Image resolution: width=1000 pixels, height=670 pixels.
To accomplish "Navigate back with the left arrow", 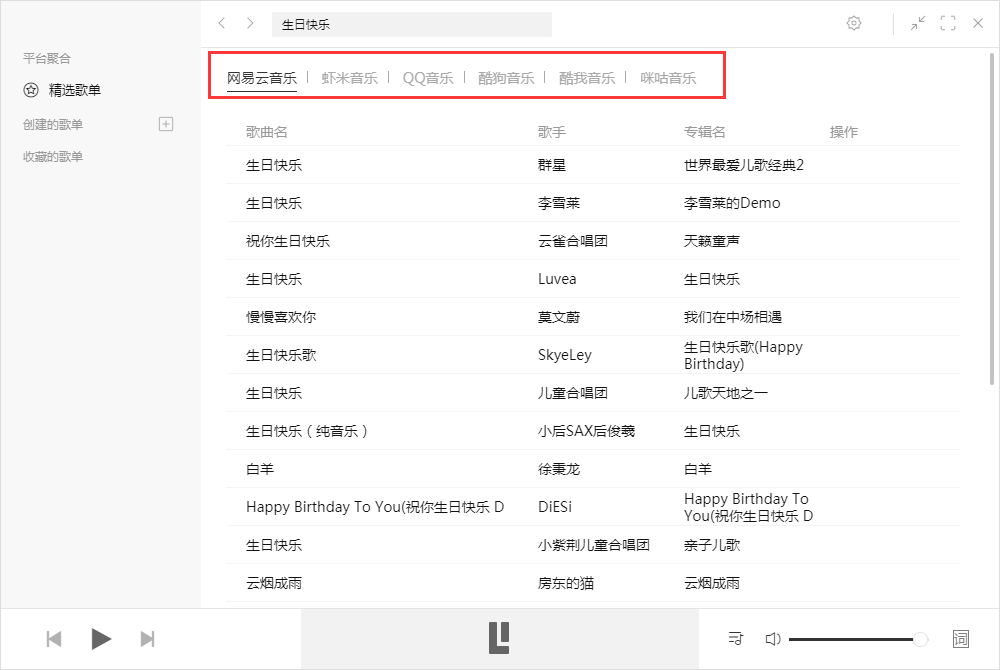I will tap(221, 23).
